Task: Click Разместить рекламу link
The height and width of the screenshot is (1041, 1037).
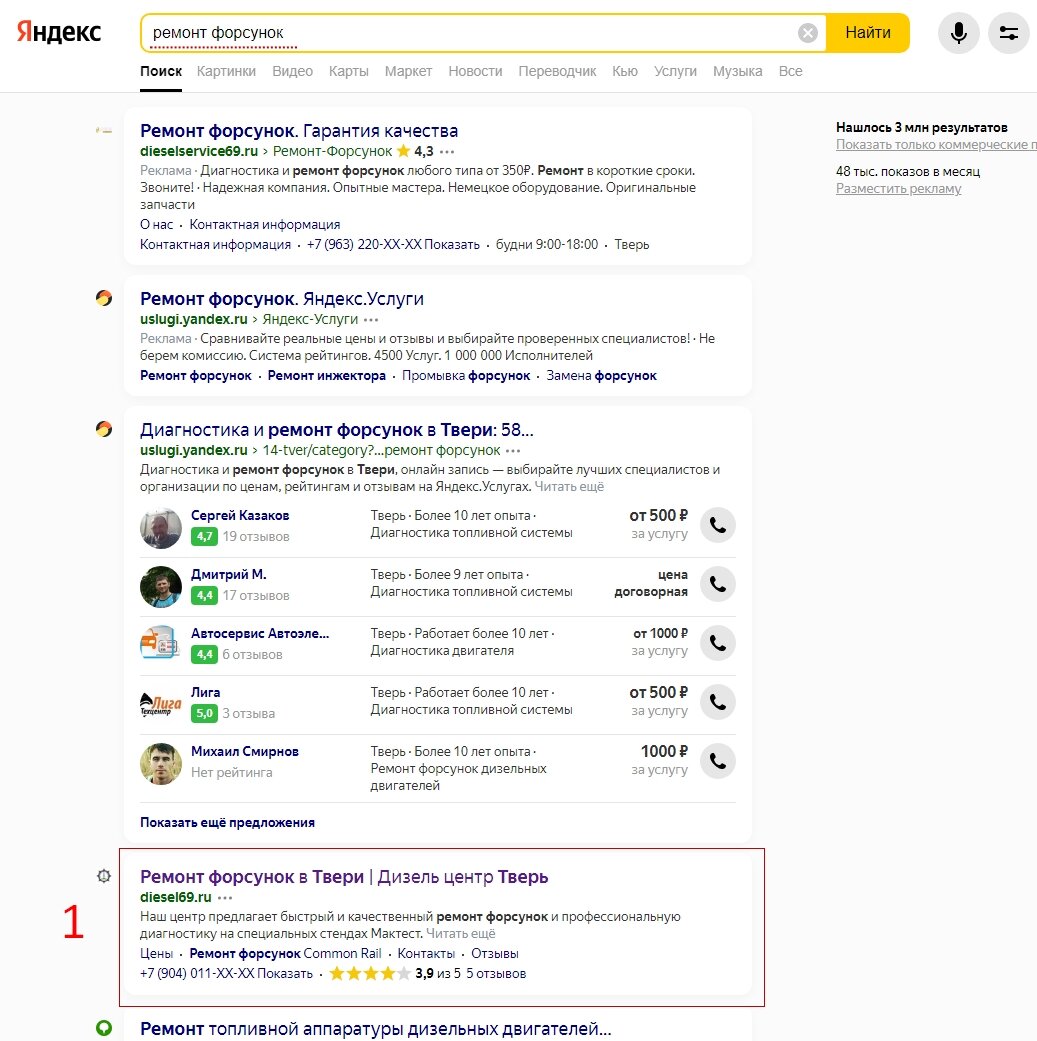Action: [898, 189]
